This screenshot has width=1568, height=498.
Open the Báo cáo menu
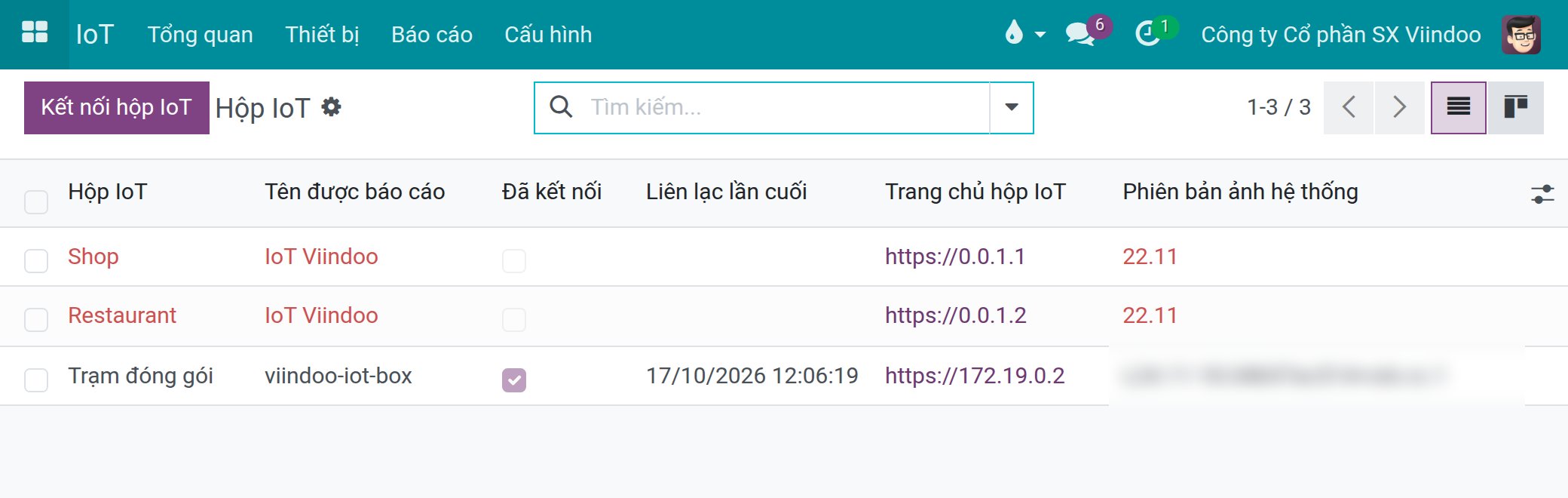(432, 34)
